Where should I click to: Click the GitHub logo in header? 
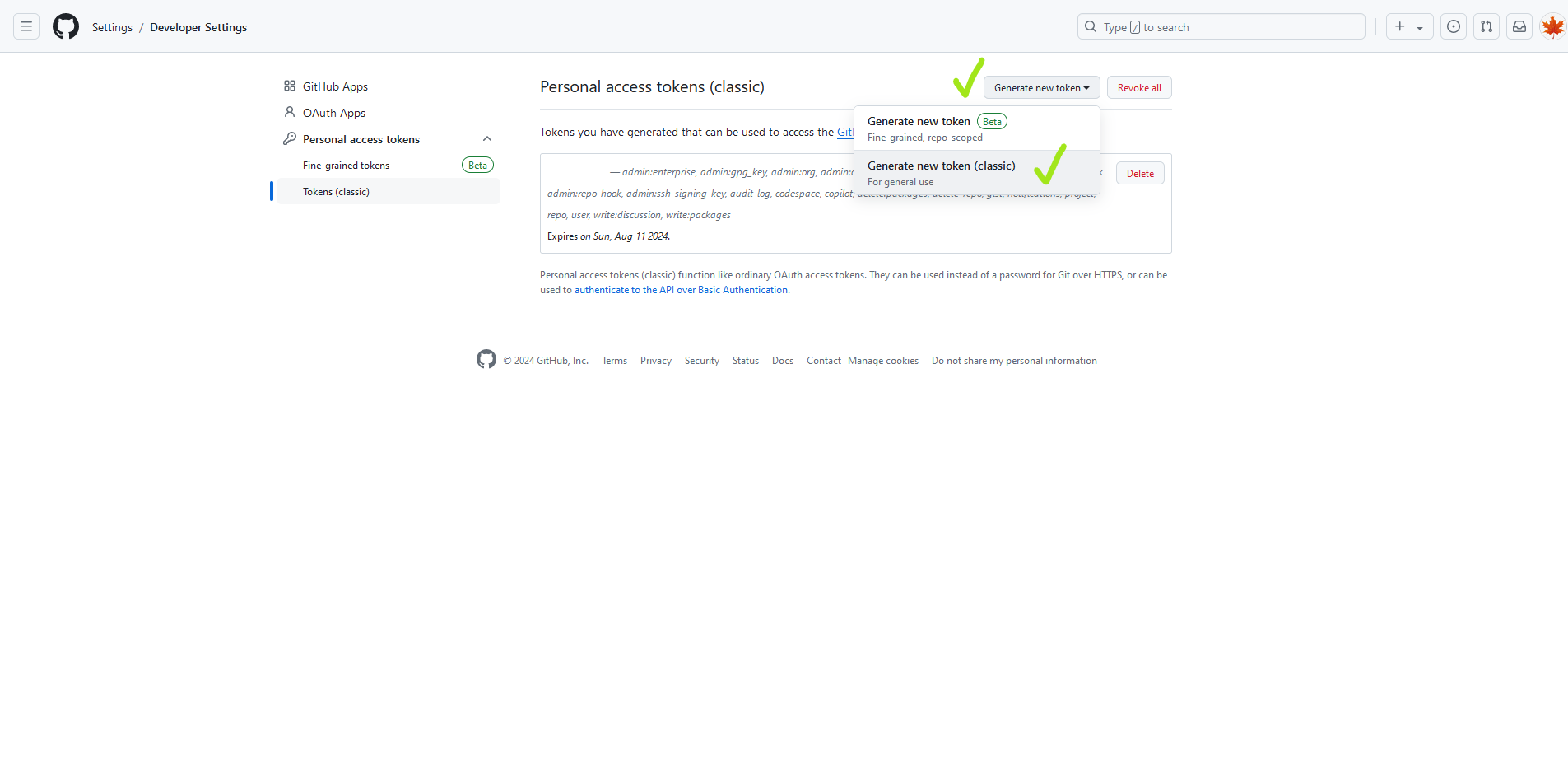pyautogui.click(x=66, y=27)
